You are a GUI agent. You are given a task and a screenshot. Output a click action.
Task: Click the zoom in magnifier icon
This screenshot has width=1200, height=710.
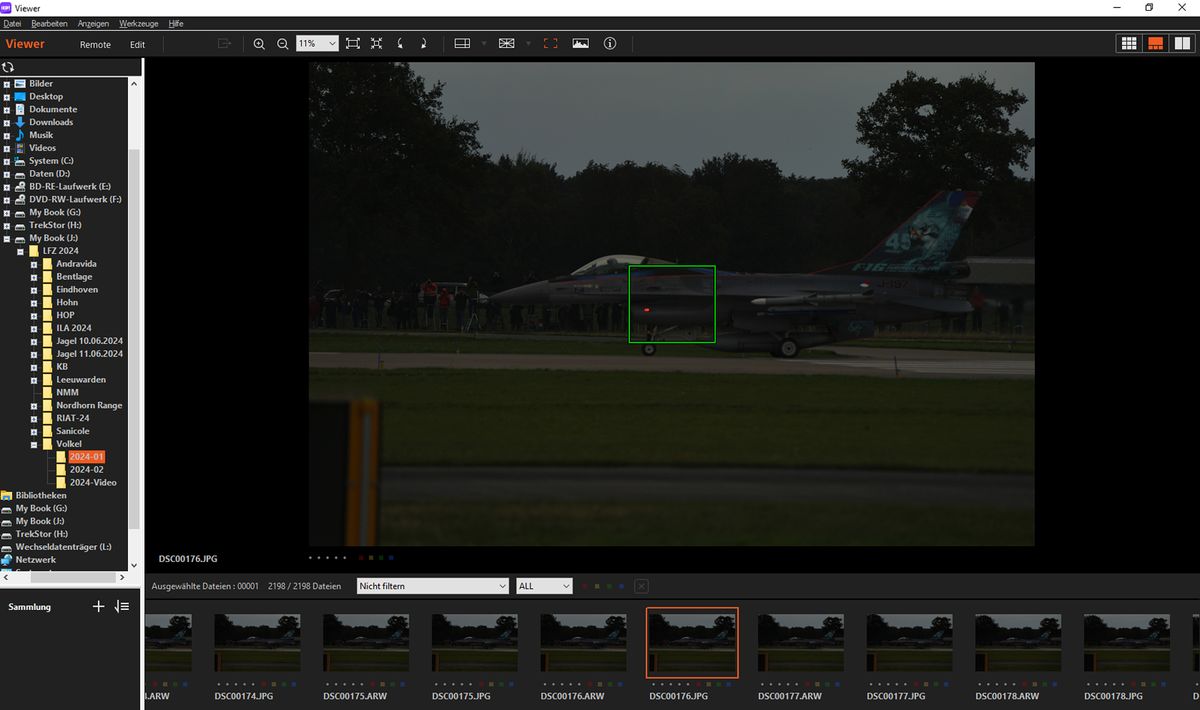(259, 44)
